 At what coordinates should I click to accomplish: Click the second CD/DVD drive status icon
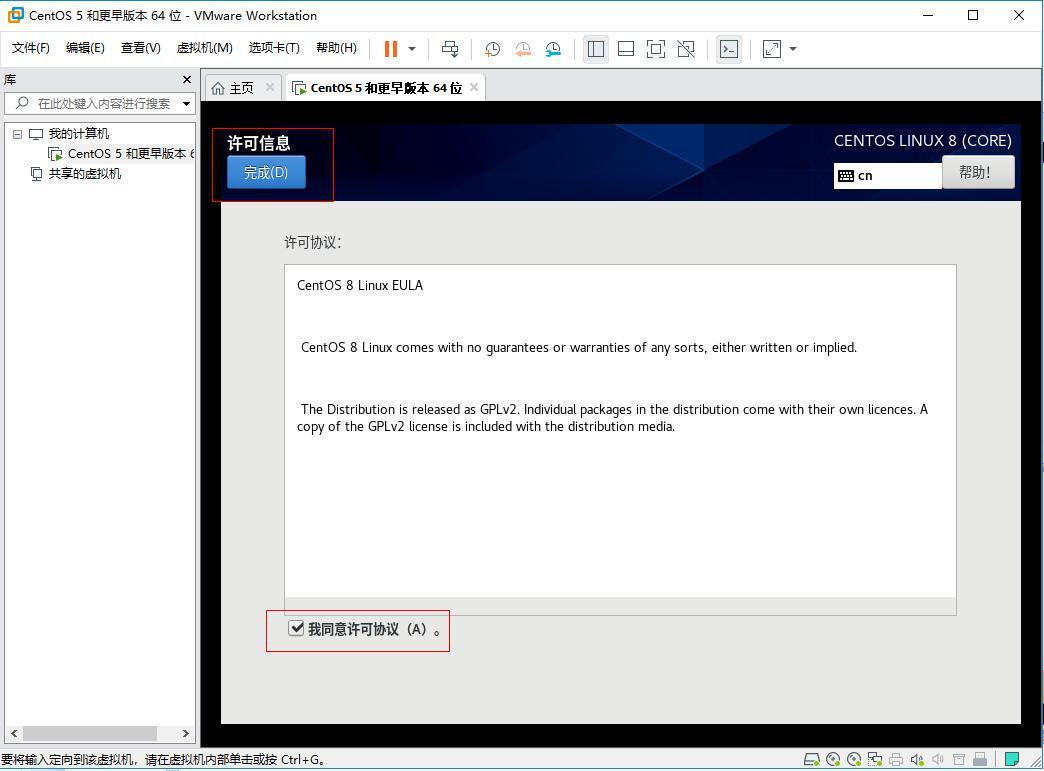click(854, 759)
